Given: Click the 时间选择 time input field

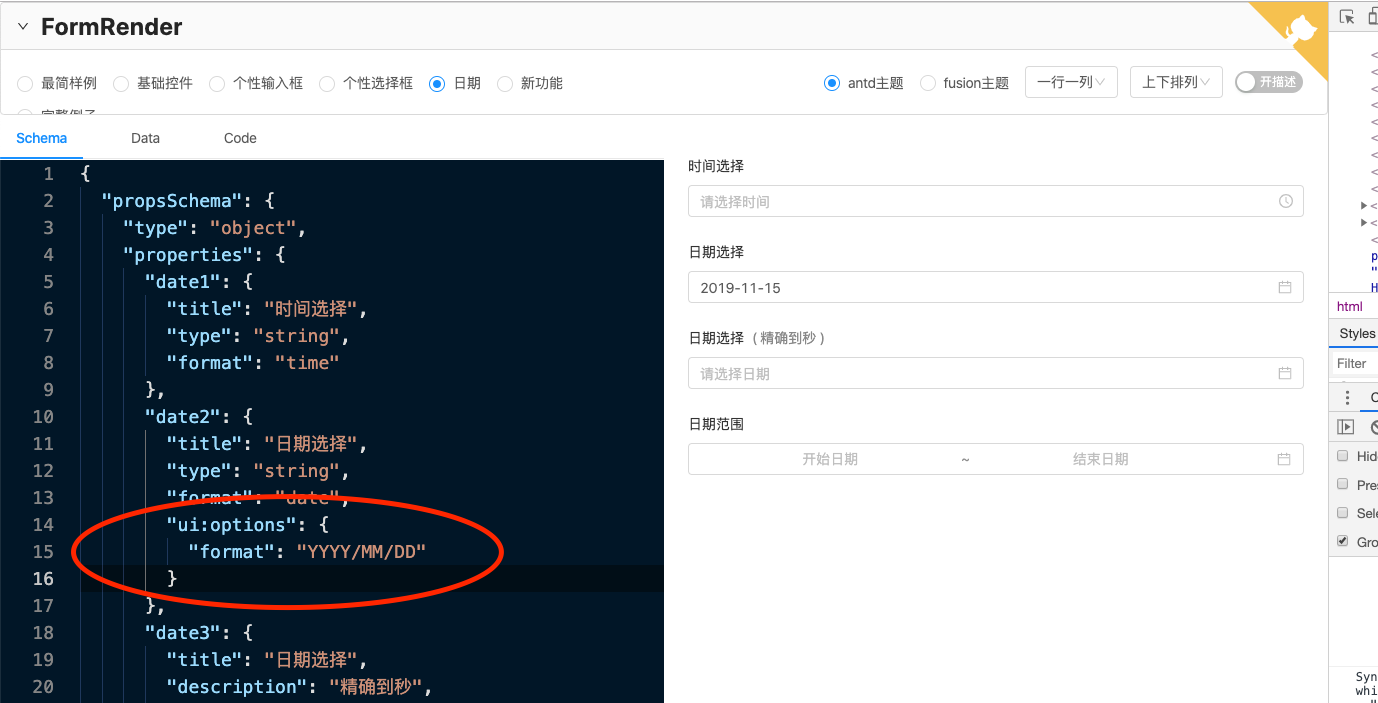Looking at the screenshot, I should coord(996,201).
